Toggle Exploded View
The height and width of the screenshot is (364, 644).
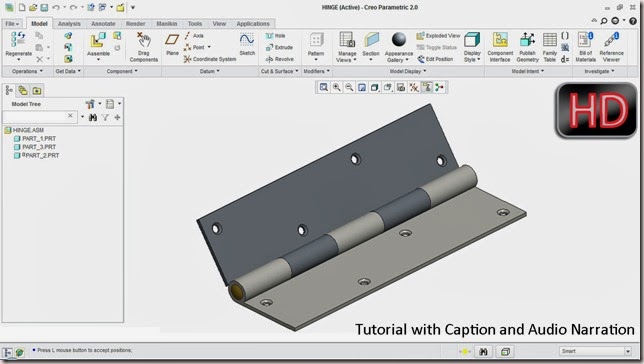click(438, 36)
